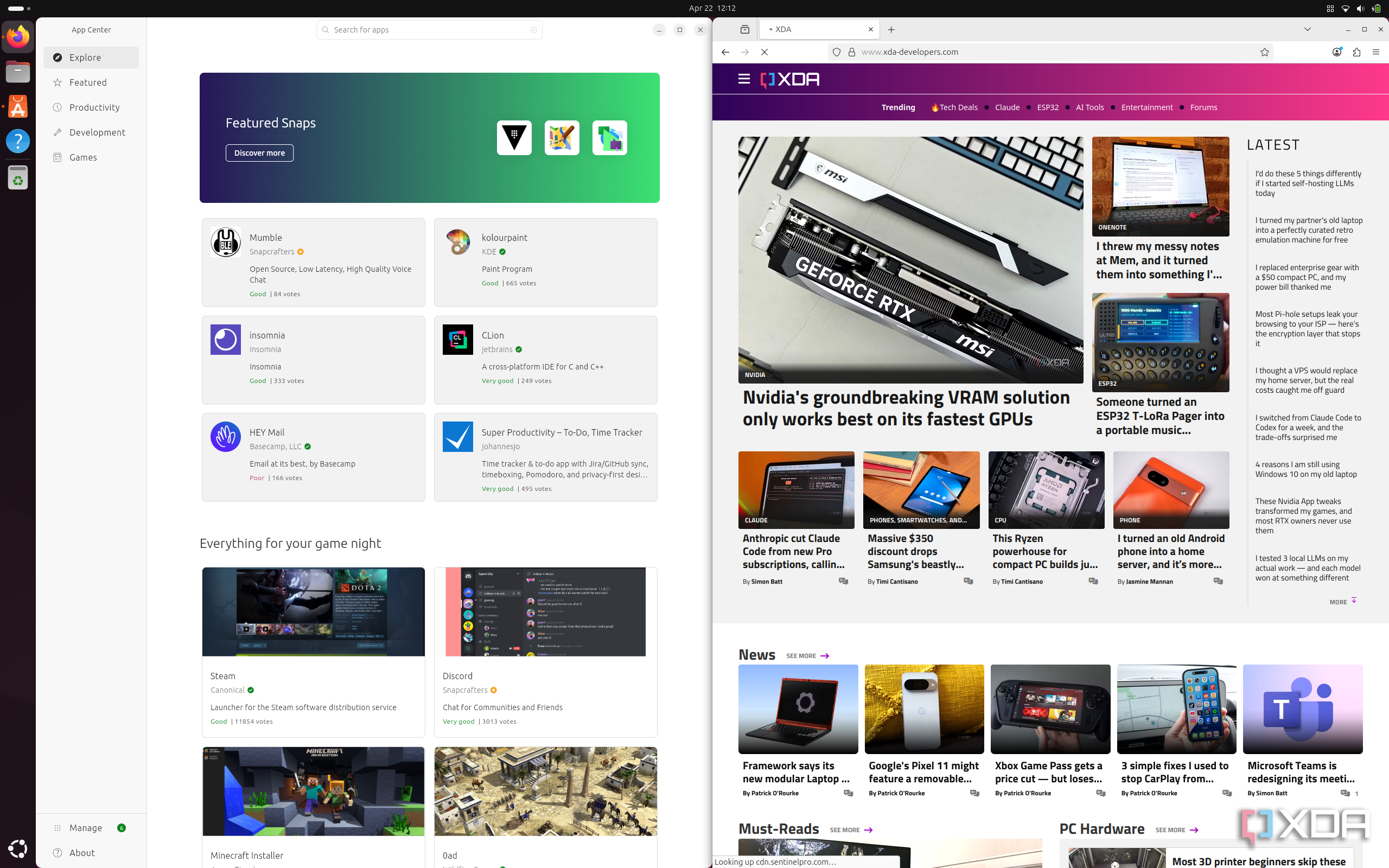Open GeForce RTX article image
The width and height of the screenshot is (1389, 868).
point(911,260)
